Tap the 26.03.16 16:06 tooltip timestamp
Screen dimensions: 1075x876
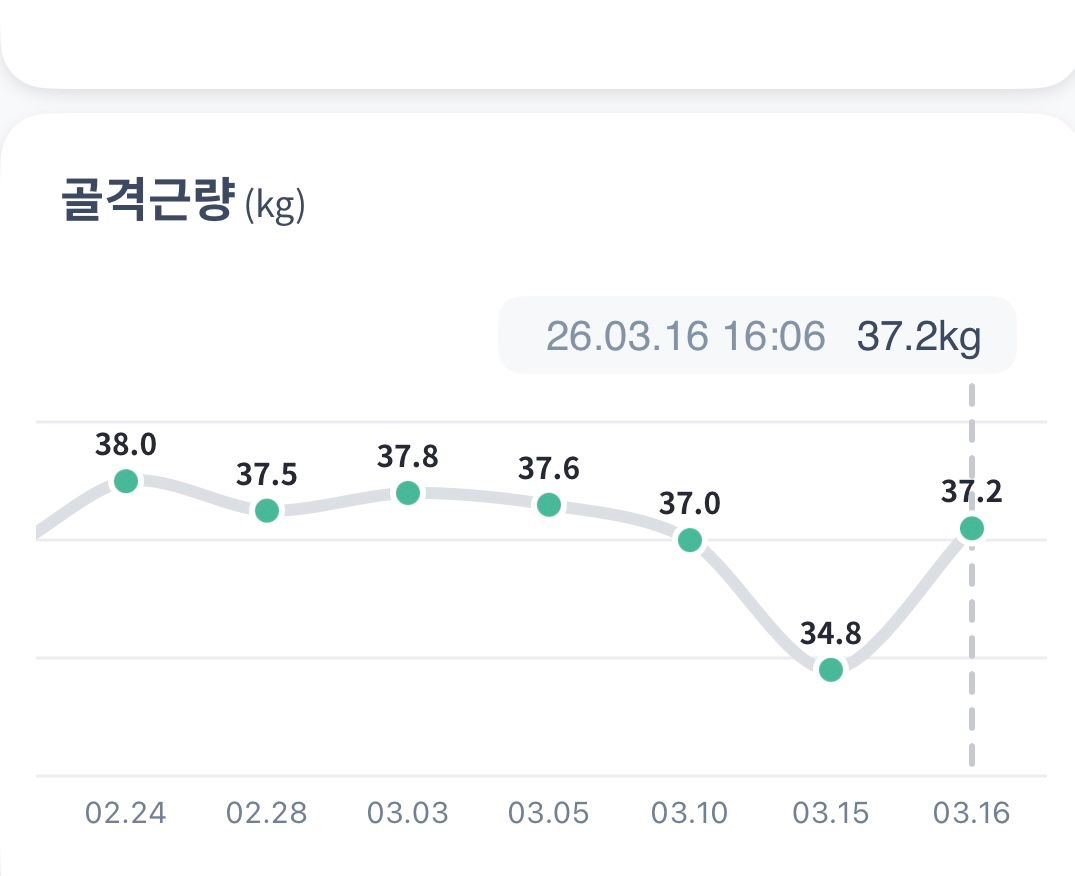click(x=686, y=337)
